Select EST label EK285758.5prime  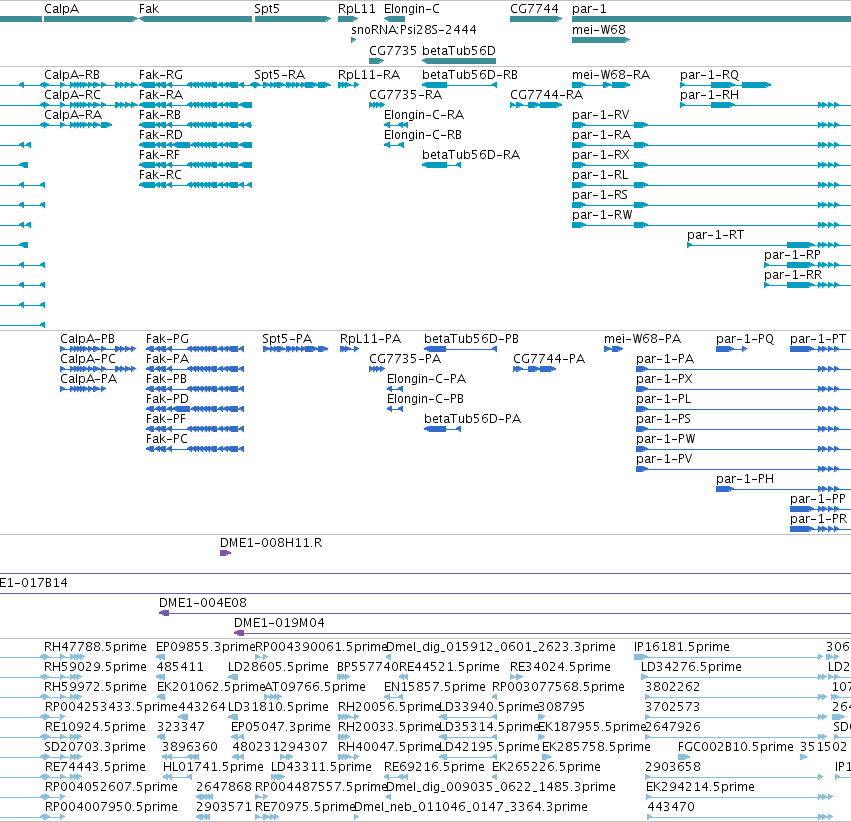pos(596,747)
